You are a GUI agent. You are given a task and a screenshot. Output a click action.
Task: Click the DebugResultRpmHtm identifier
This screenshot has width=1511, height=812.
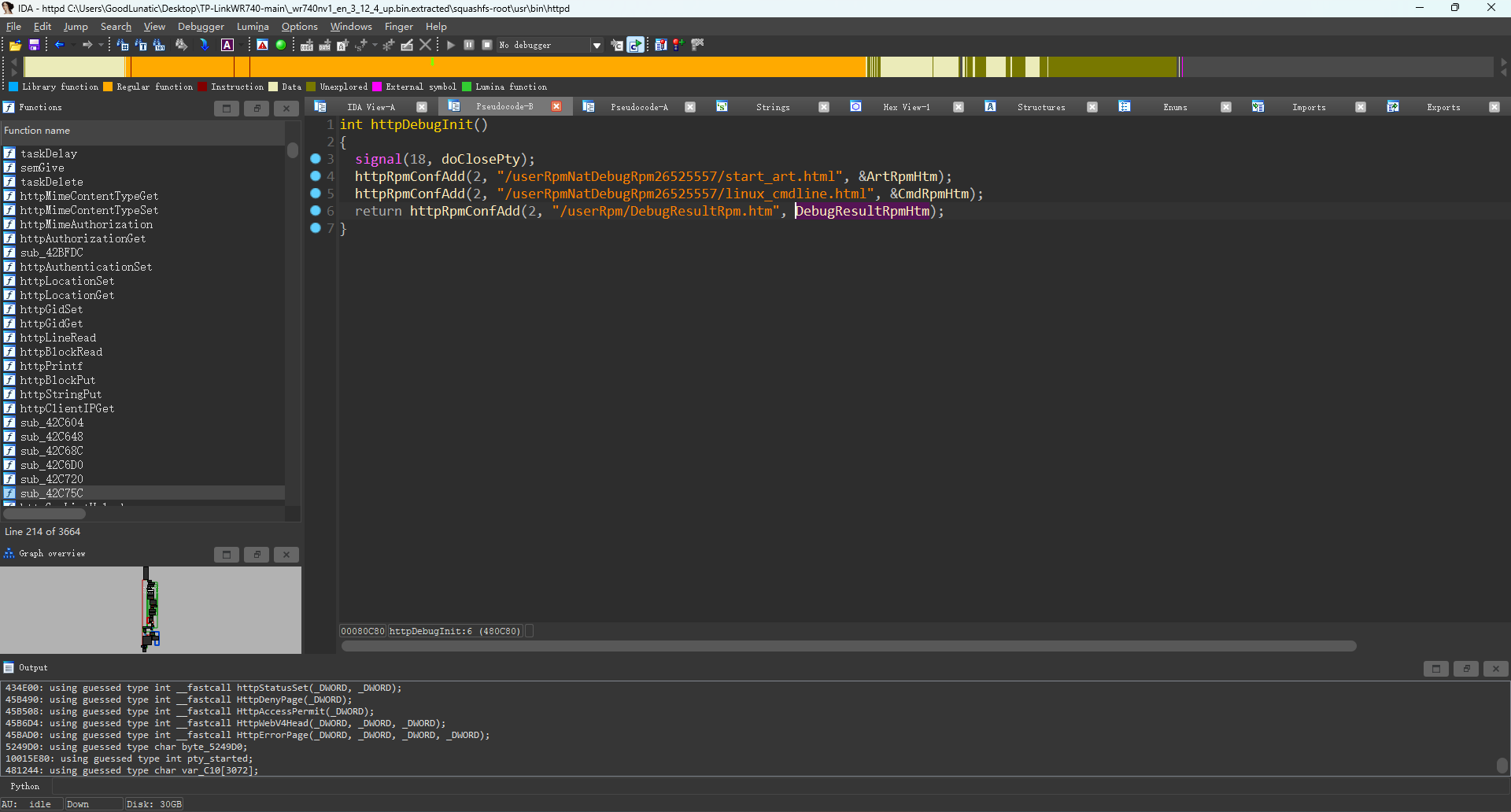[863, 211]
